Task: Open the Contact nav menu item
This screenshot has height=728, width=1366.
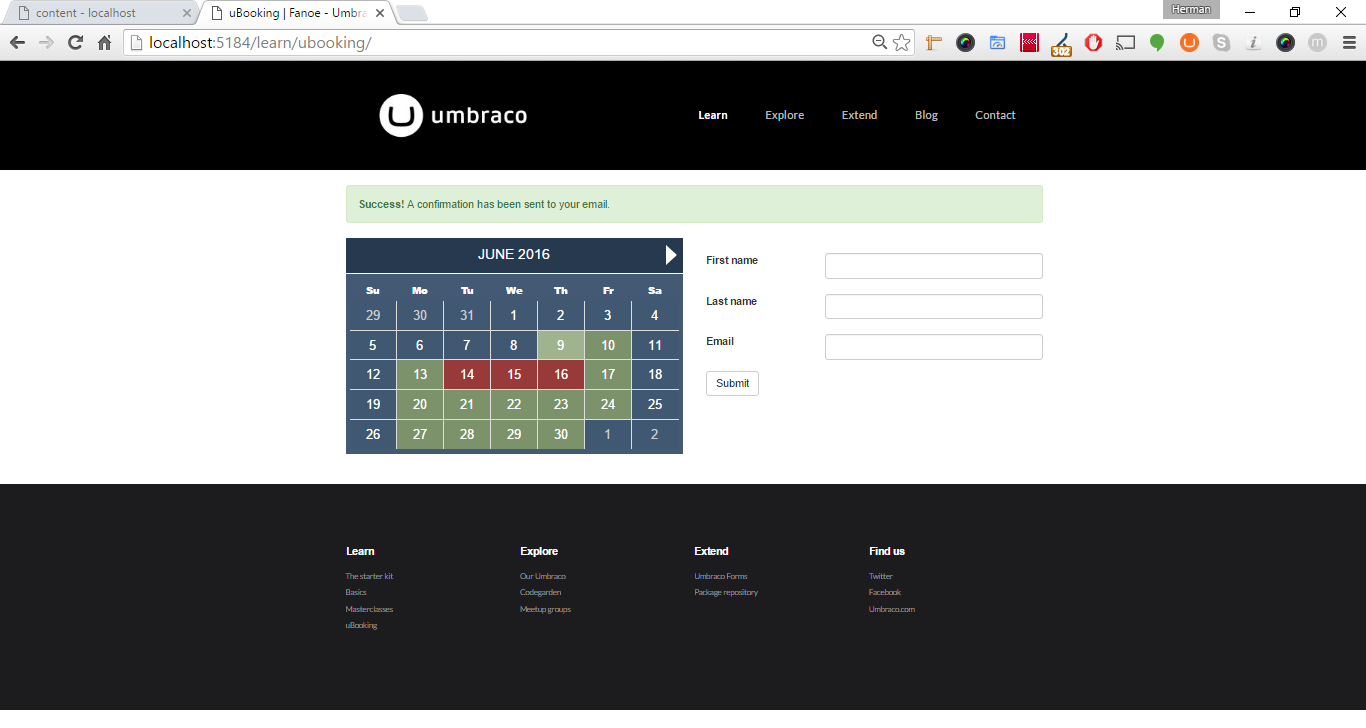Action: point(995,115)
